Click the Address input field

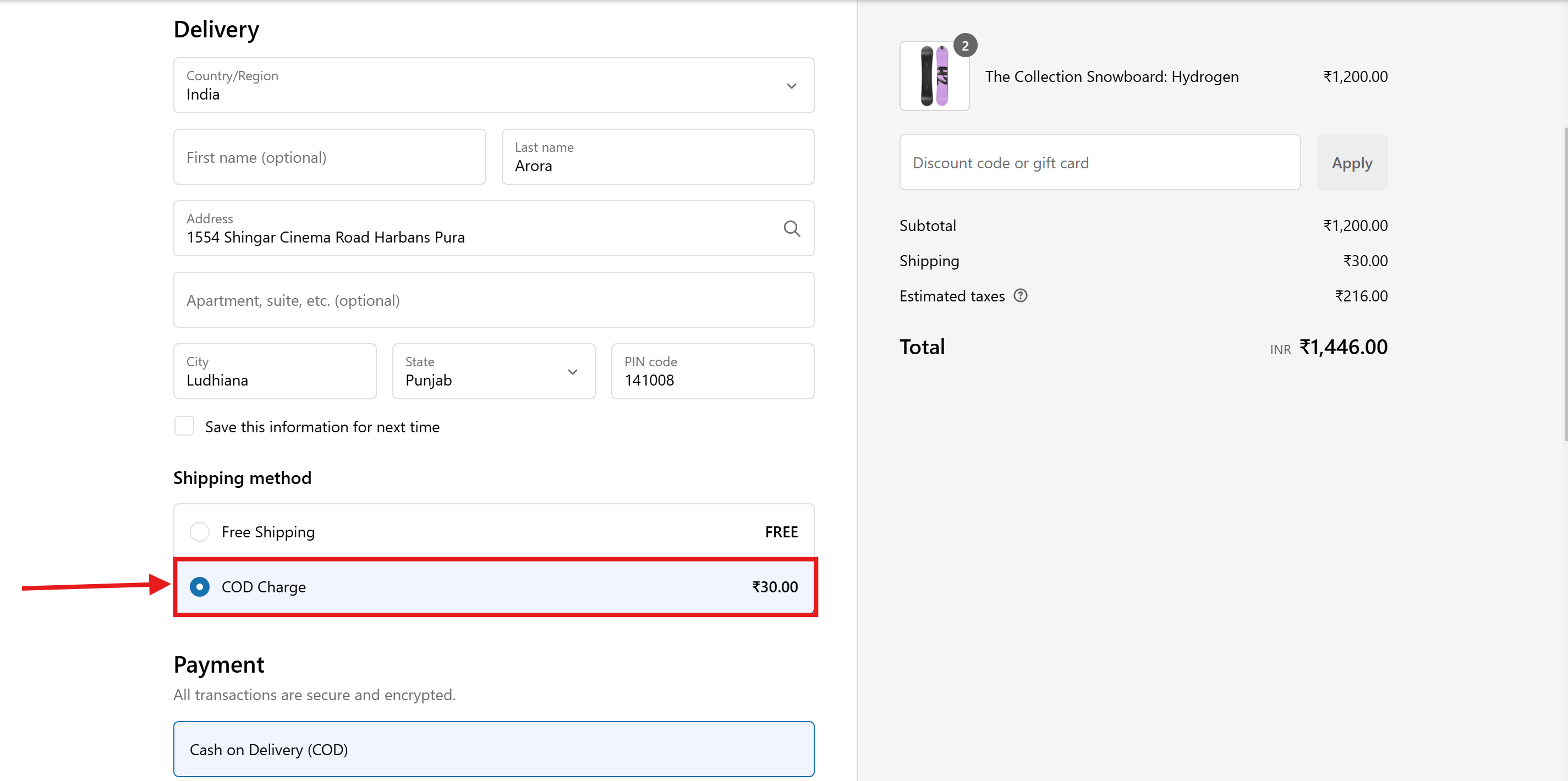pos(475,229)
